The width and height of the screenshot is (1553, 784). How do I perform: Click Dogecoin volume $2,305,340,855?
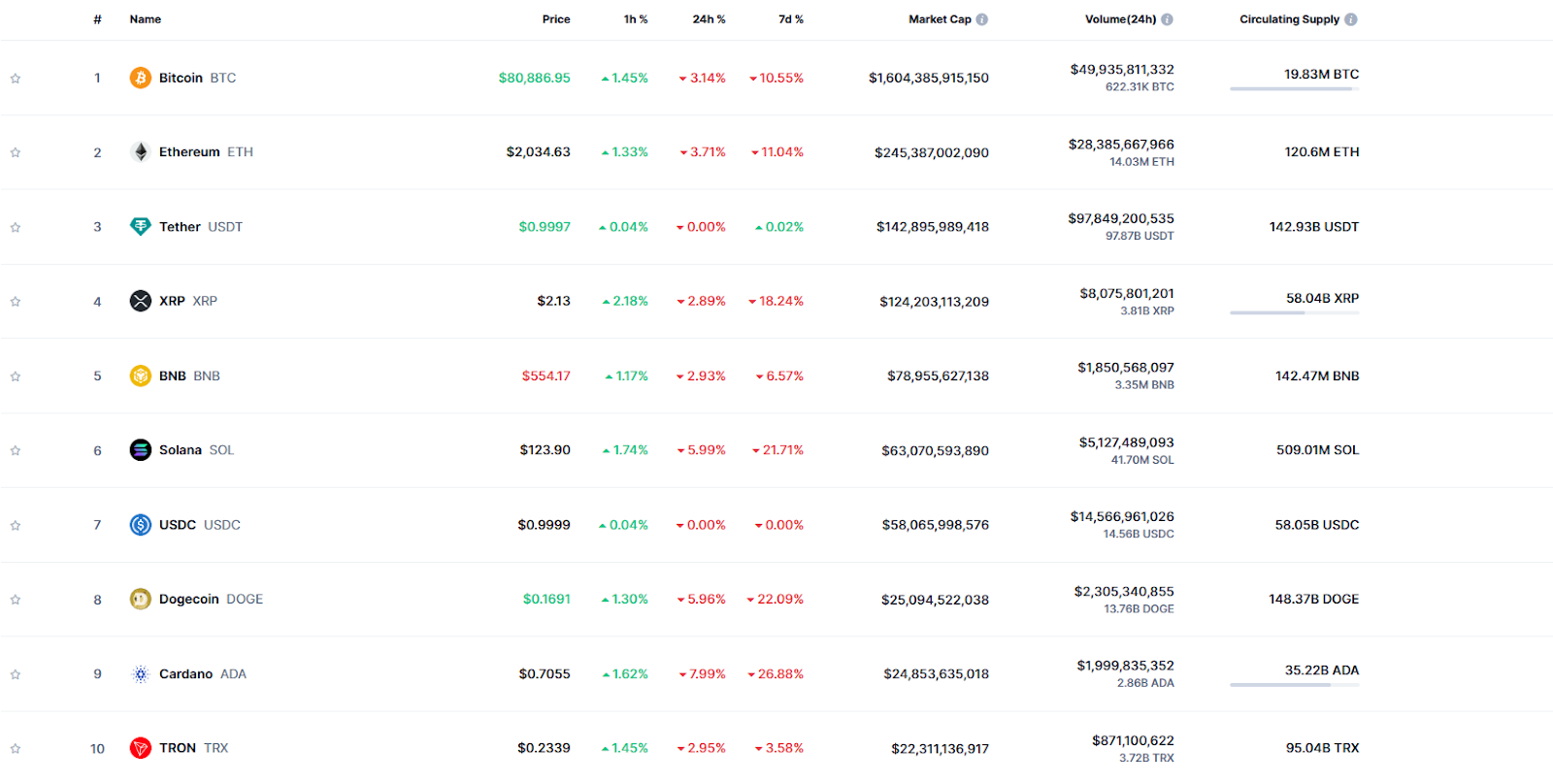click(1124, 591)
